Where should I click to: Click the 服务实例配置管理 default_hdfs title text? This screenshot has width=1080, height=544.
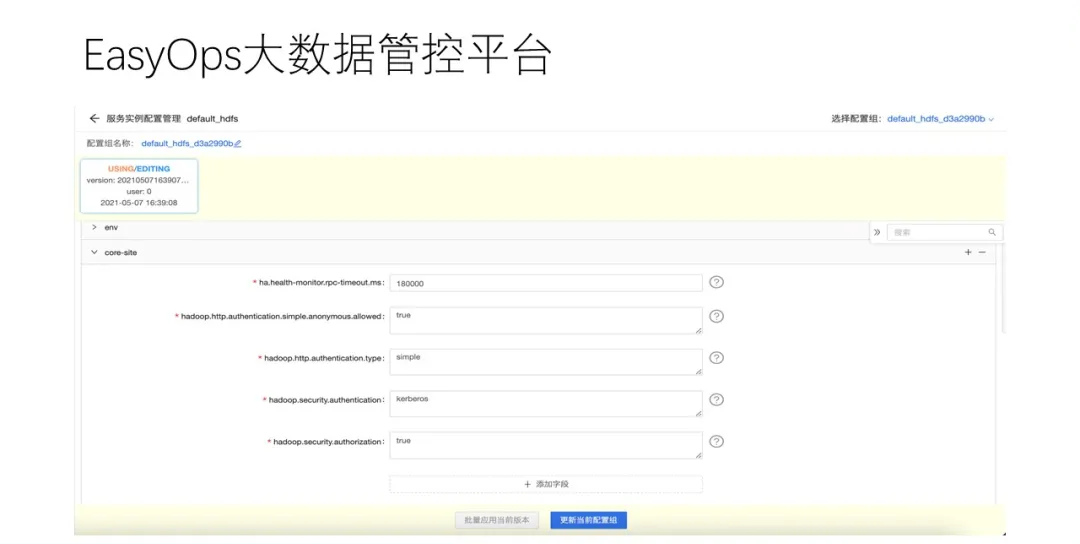[172, 118]
